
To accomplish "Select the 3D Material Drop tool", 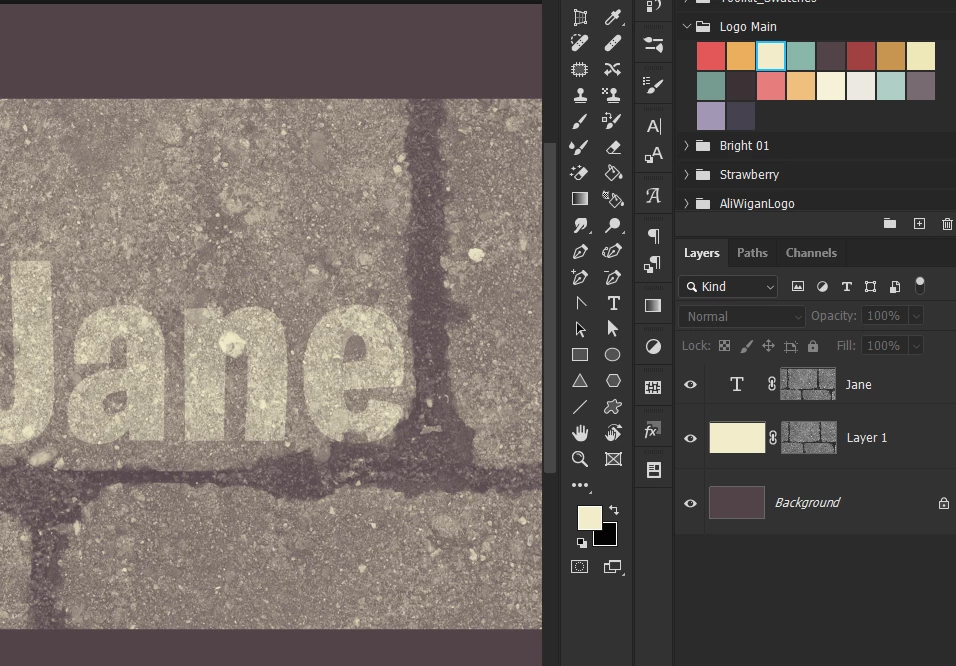I will [612, 199].
